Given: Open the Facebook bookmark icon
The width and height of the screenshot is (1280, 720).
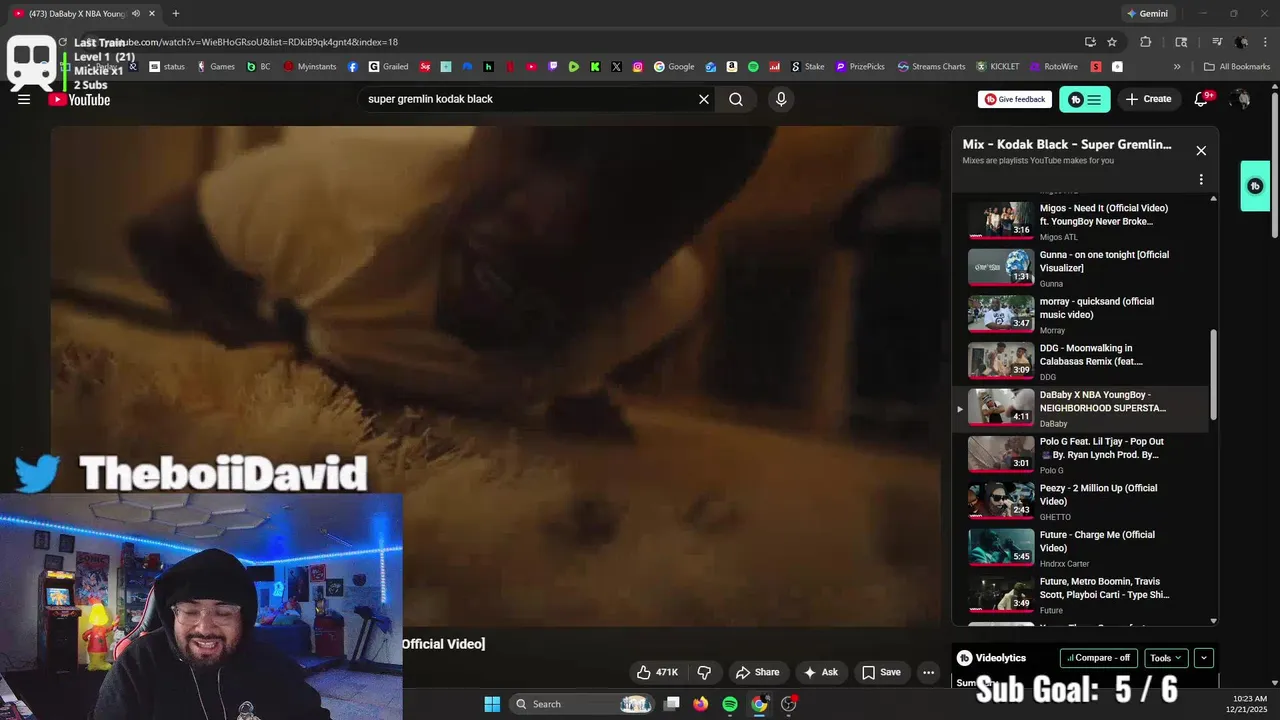Looking at the screenshot, I should (x=353, y=67).
